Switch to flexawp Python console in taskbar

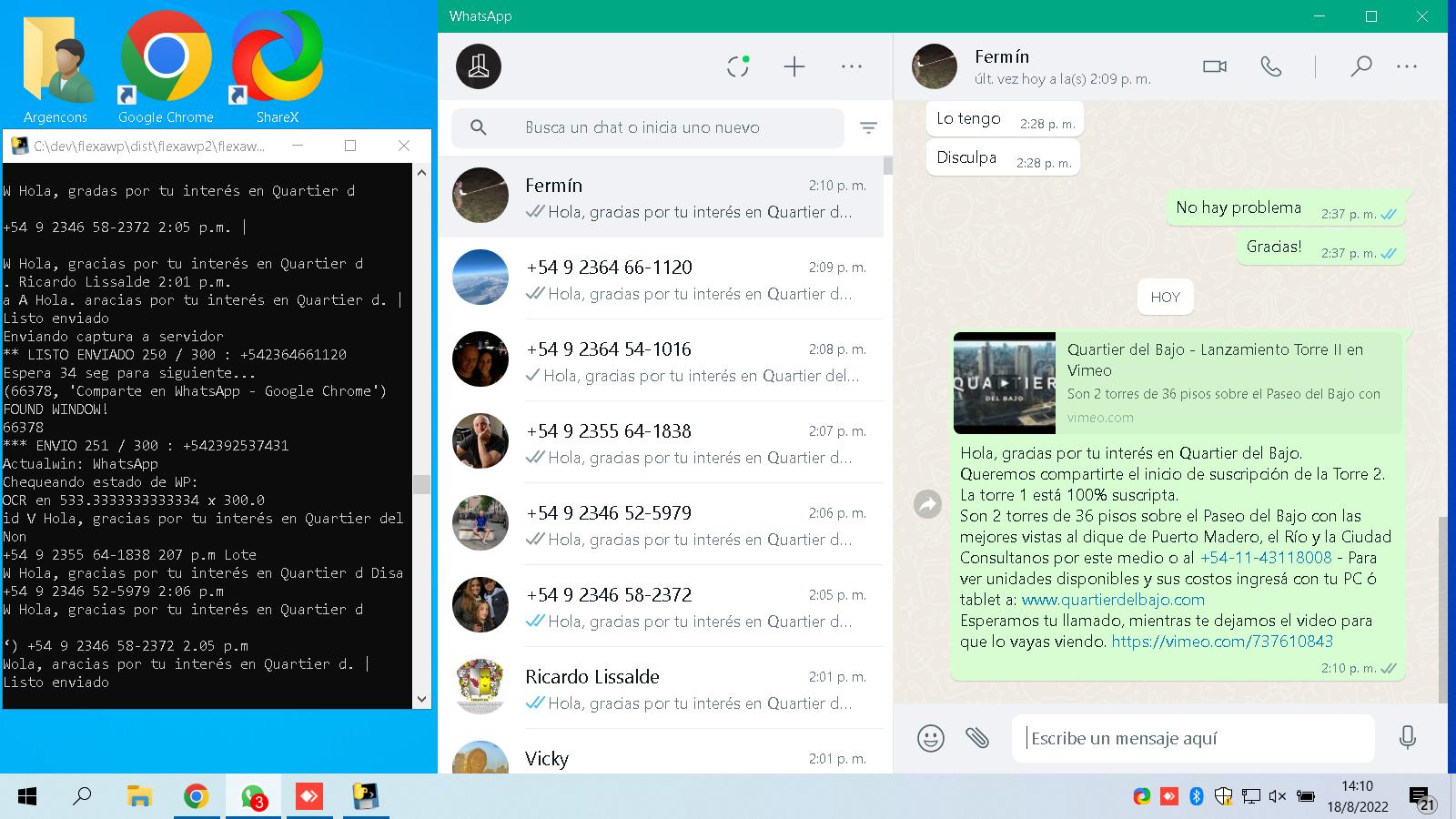tap(366, 797)
